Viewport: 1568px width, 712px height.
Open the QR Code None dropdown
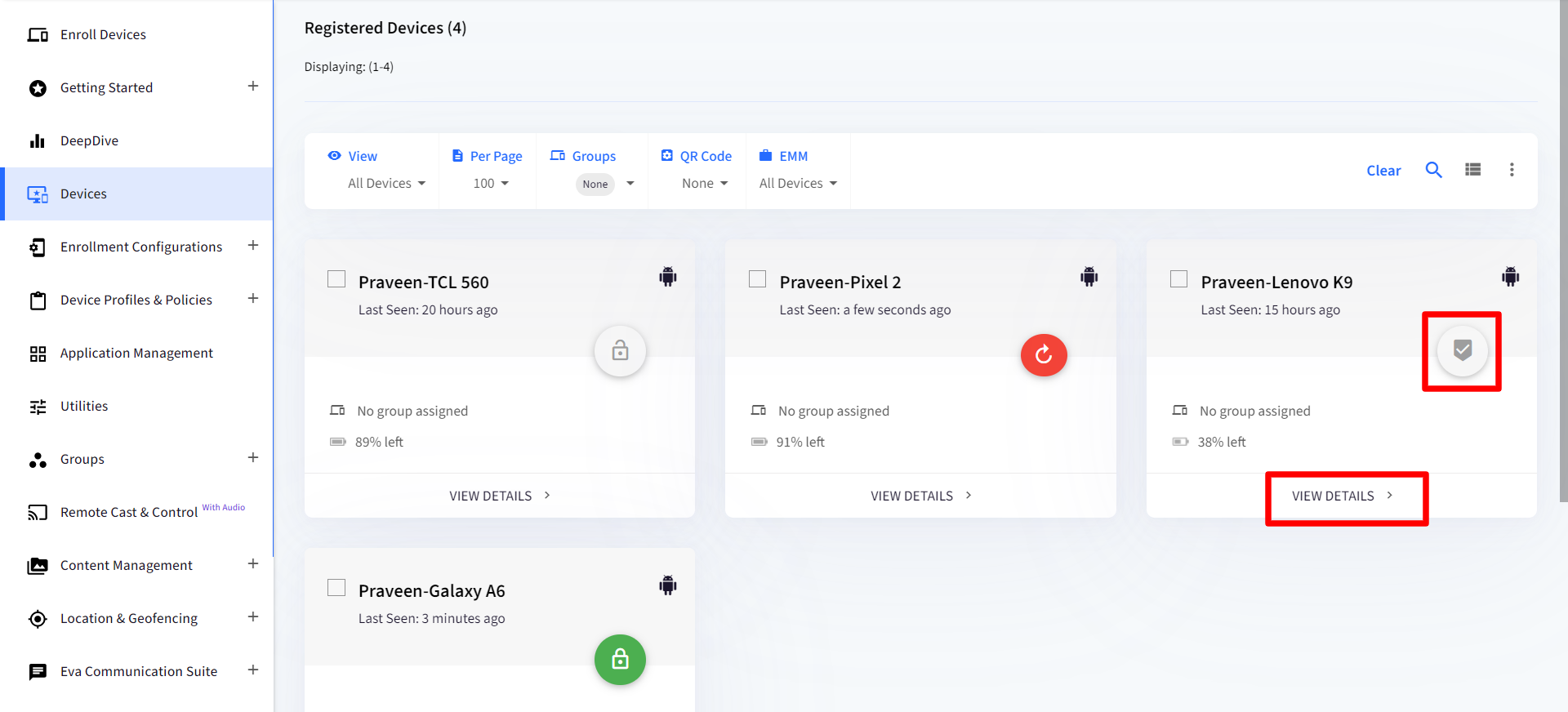tap(705, 184)
